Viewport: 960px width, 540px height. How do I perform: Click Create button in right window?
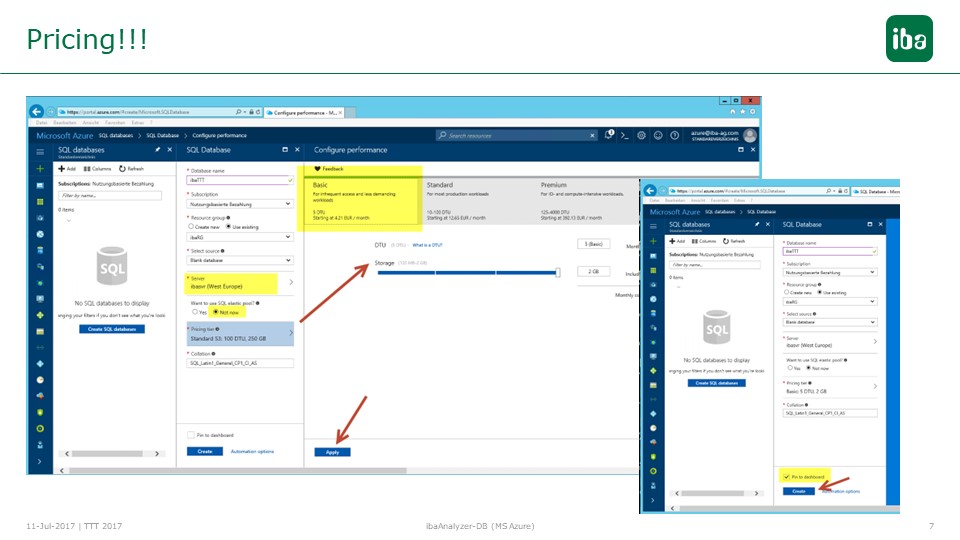click(x=799, y=491)
